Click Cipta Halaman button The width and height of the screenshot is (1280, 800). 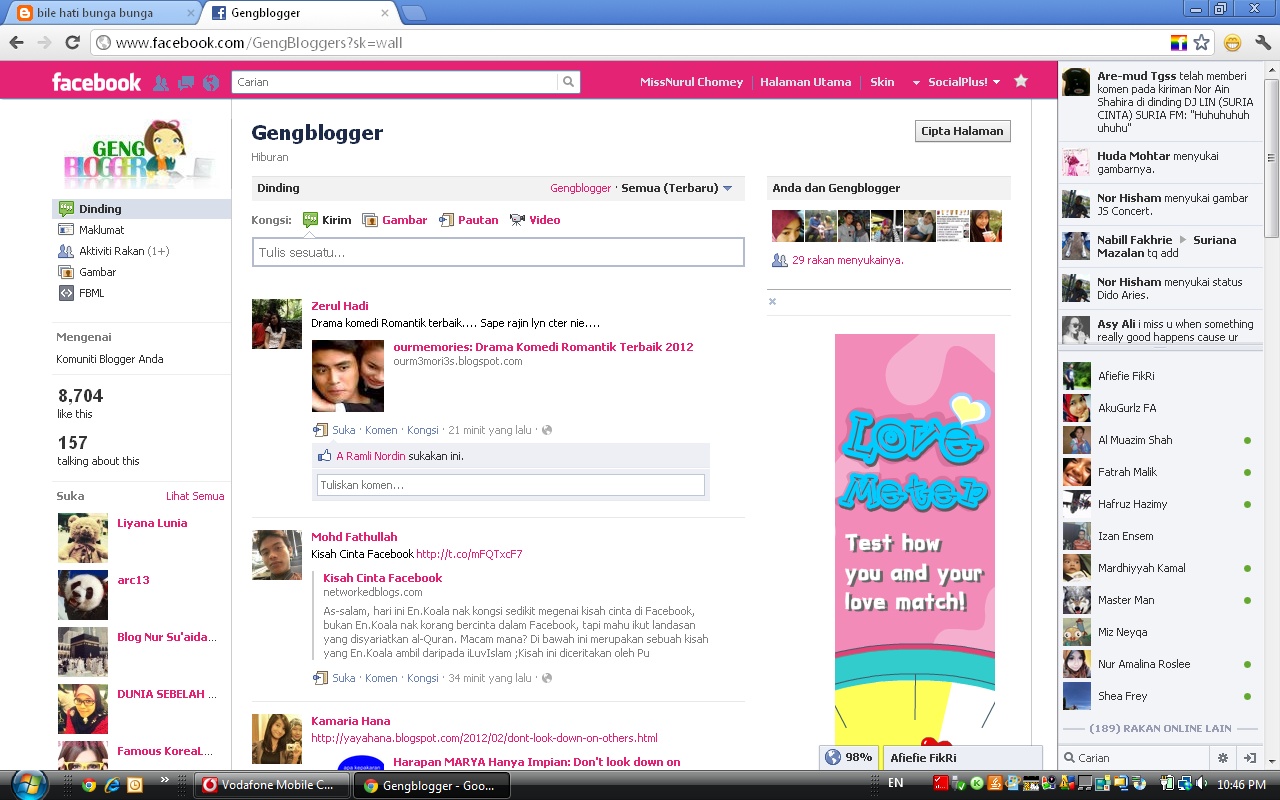[962, 131]
